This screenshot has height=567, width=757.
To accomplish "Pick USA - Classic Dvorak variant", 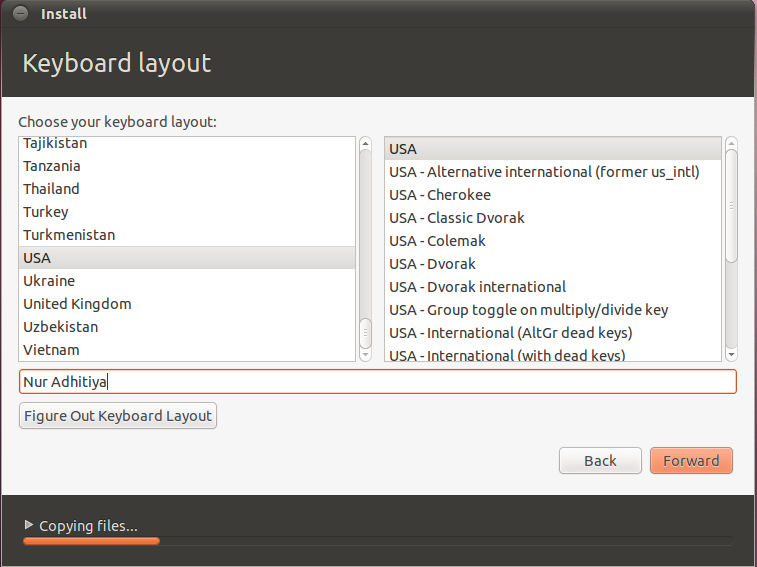I will [x=553, y=218].
